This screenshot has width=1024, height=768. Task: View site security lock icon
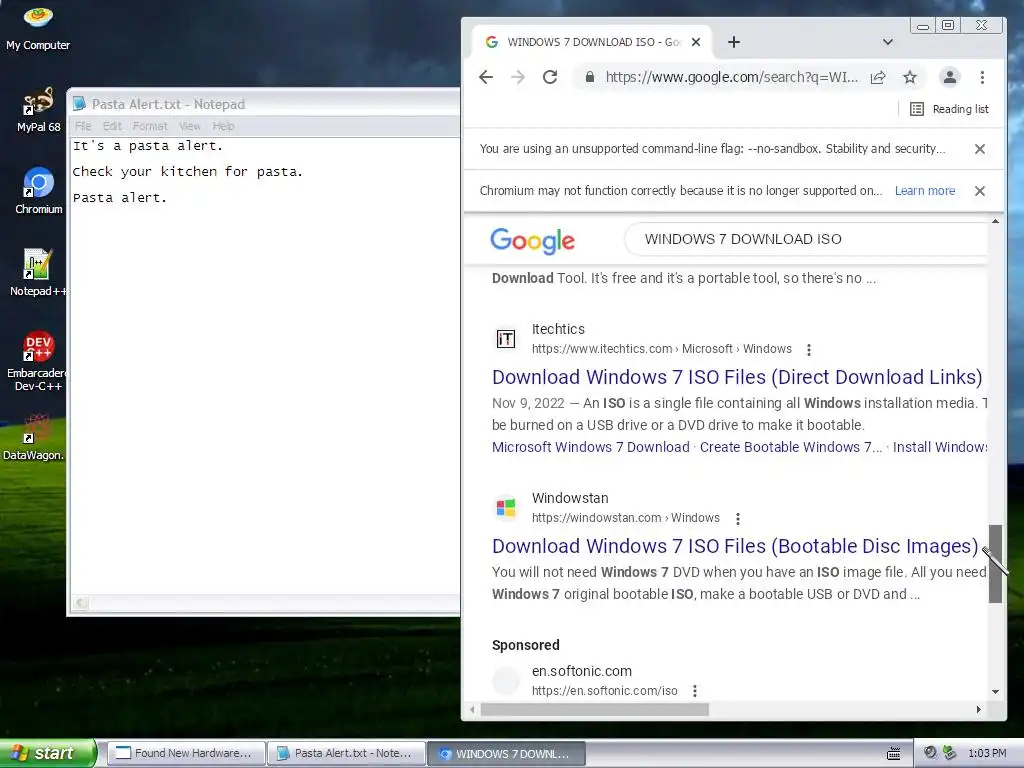[590, 77]
